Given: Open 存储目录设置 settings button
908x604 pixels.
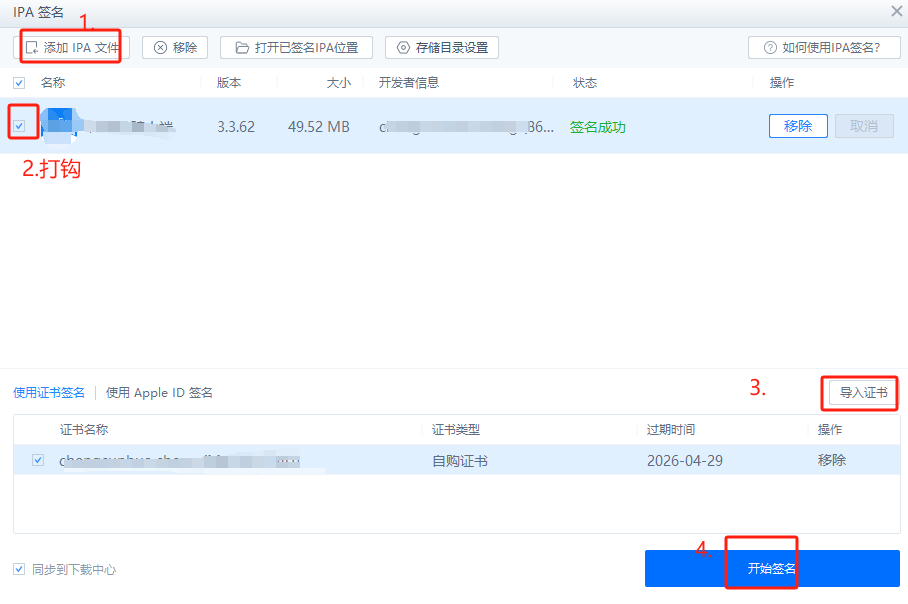Looking at the screenshot, I should [x=442, y=47].
